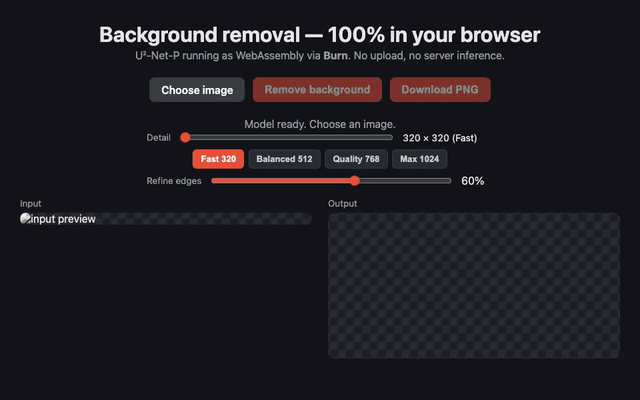The width and height of the screenshot is (640, 400).
Task: Click the Detail slider handle
Action: (x=185, y=138)
